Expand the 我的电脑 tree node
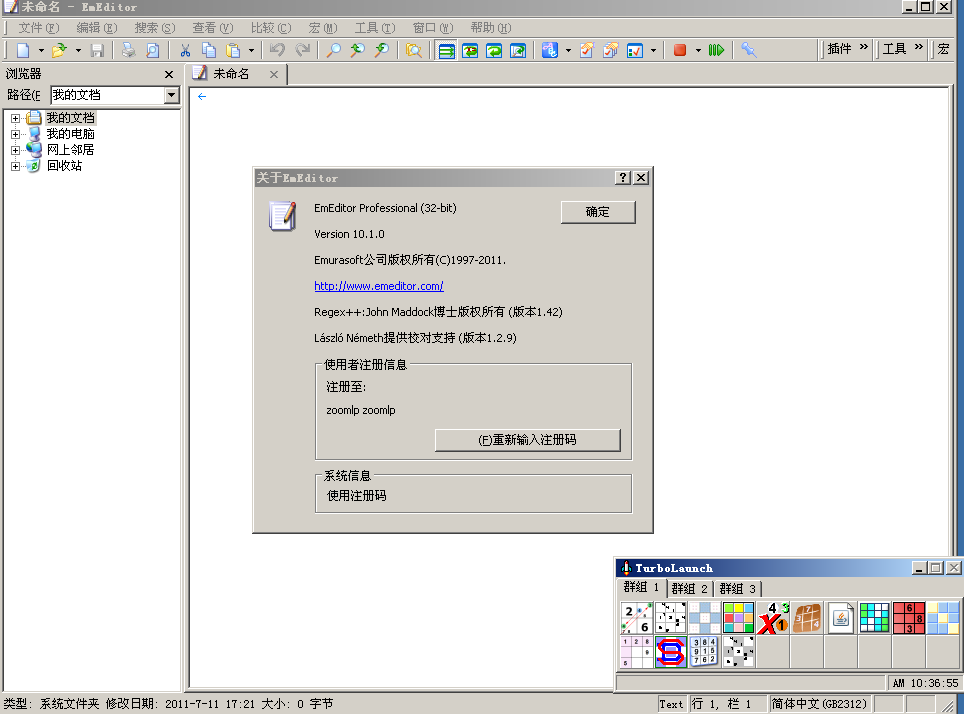The image size is (964, 714). pos(15,134)
